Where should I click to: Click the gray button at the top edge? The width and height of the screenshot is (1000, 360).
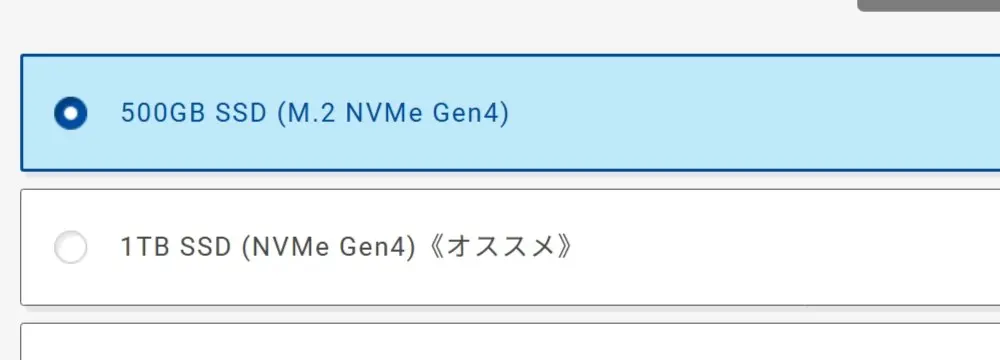[x=929, y=5]
